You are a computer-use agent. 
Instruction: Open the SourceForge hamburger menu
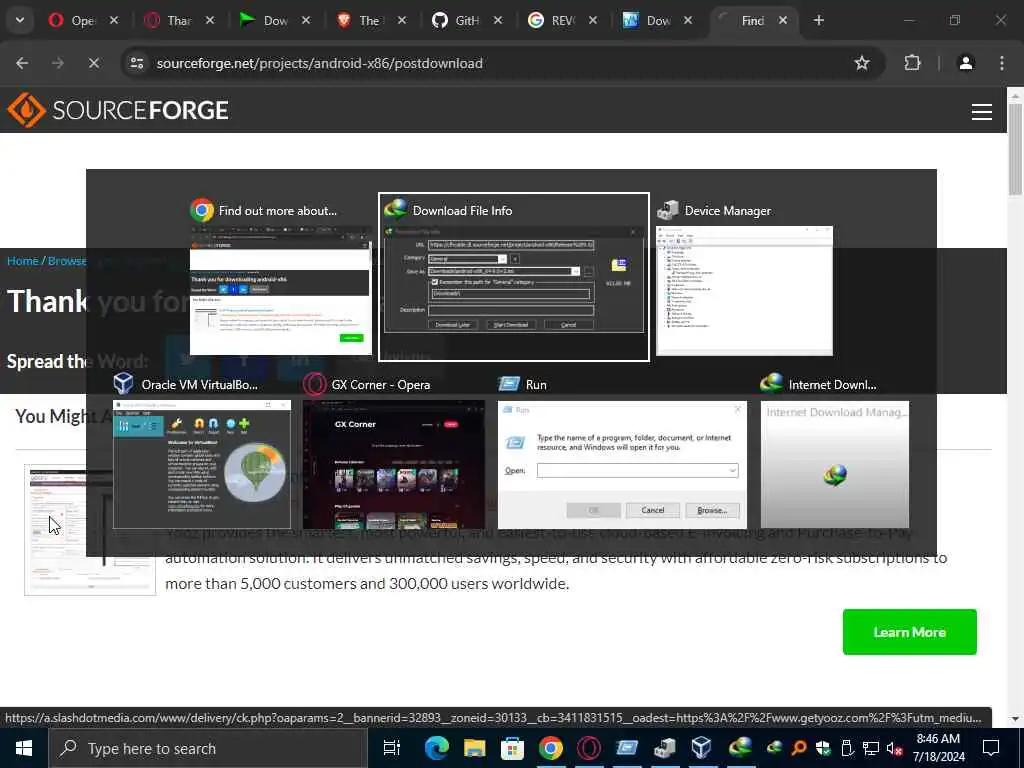pyautogui.click(x=982, y=112)
